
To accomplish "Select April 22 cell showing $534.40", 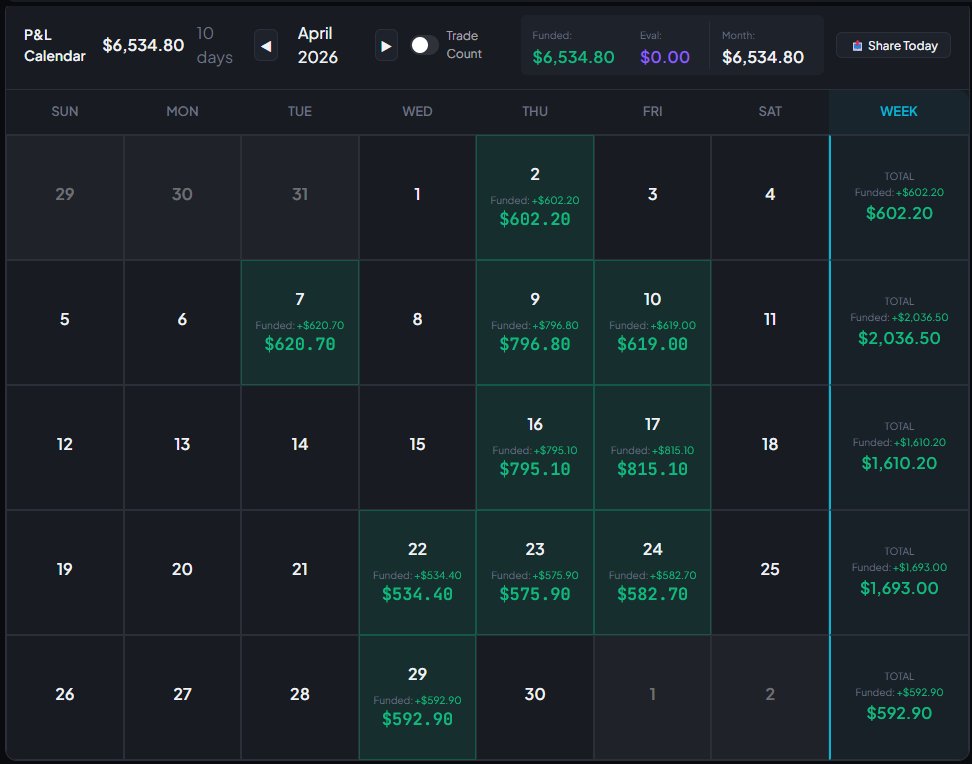I will coord(417,572).
